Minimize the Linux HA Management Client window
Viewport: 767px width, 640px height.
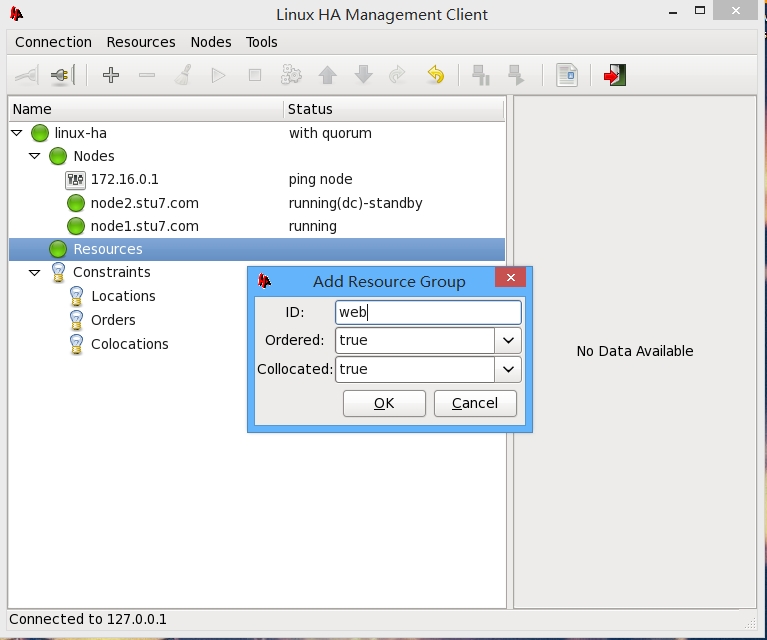[673, 11]
